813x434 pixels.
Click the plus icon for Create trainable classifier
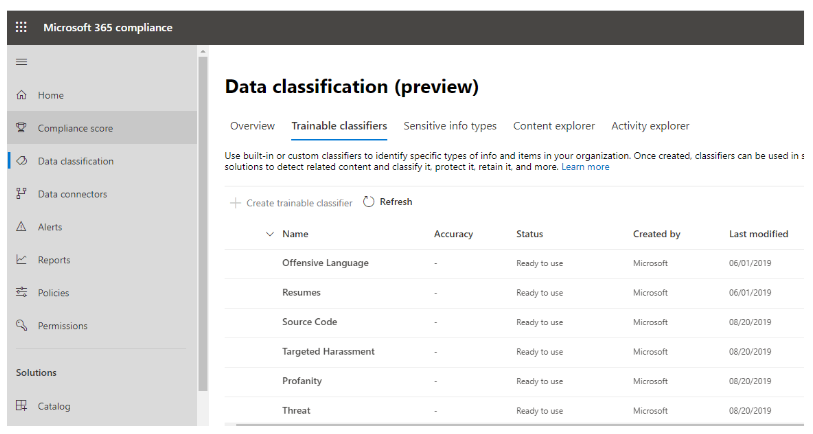(x=235, y=203)
